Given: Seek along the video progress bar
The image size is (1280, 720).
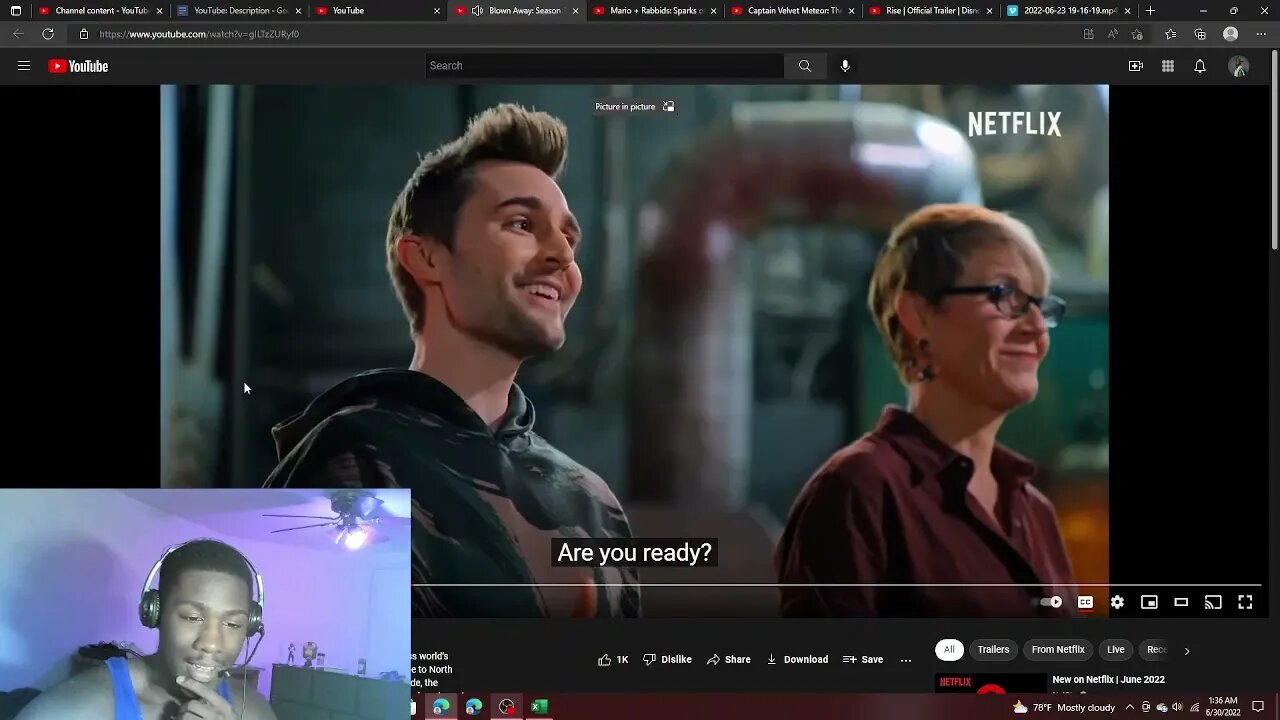Looking at the screenshot, I should 835,585.
